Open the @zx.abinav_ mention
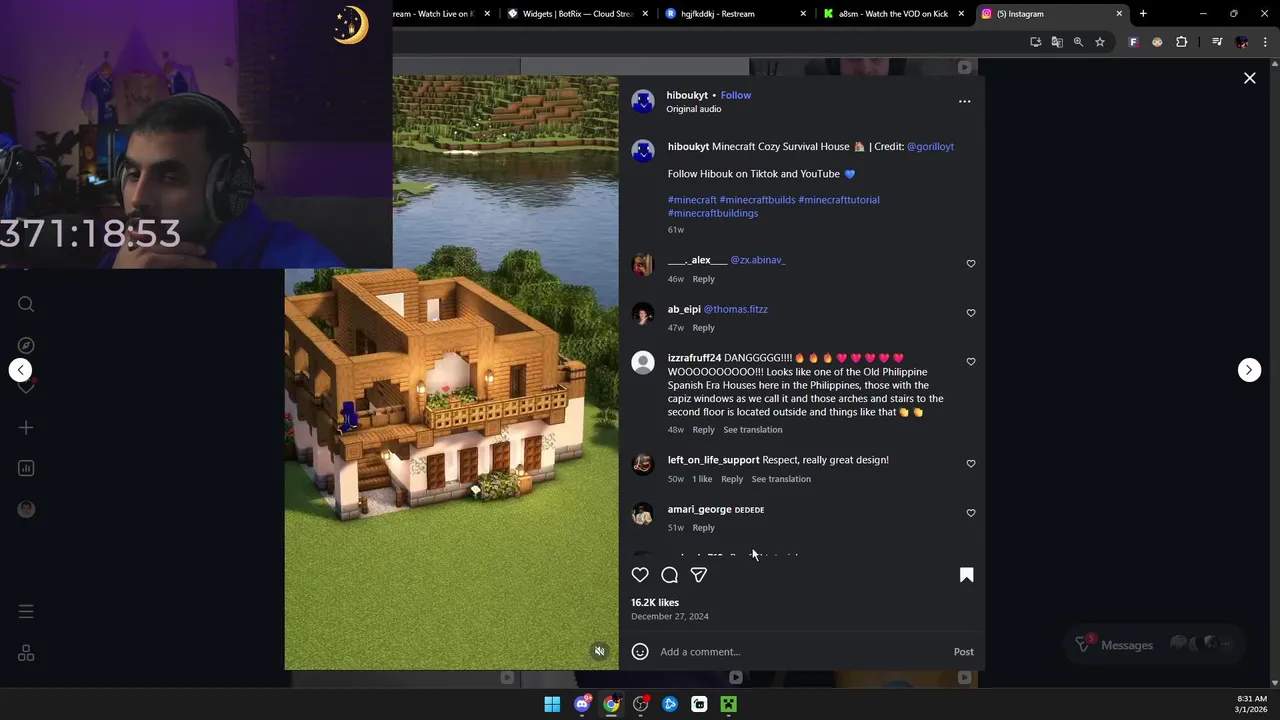The width and height of the screenshot is (1280, 720). pyautogui.click(x=757, y=260)
